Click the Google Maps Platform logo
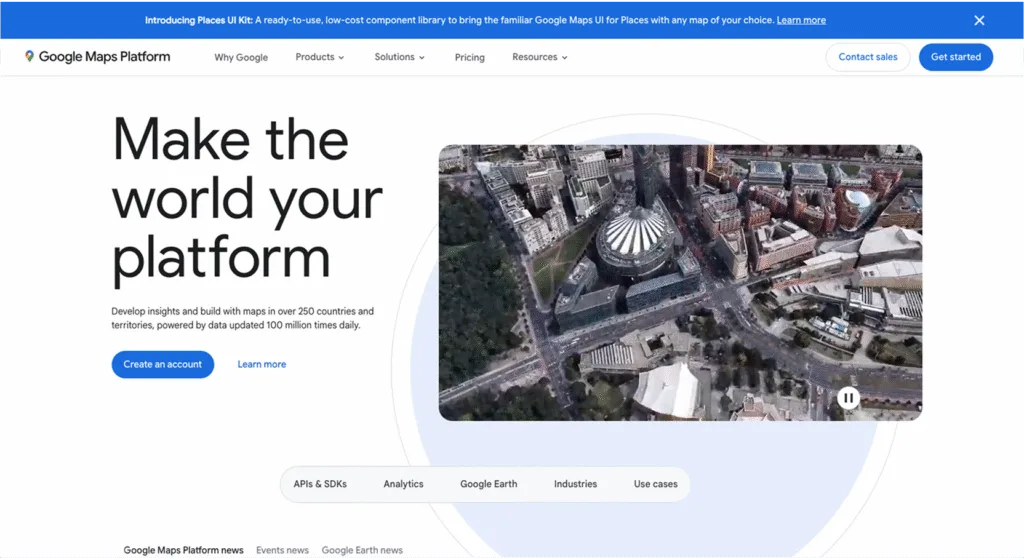 (98, 57)
